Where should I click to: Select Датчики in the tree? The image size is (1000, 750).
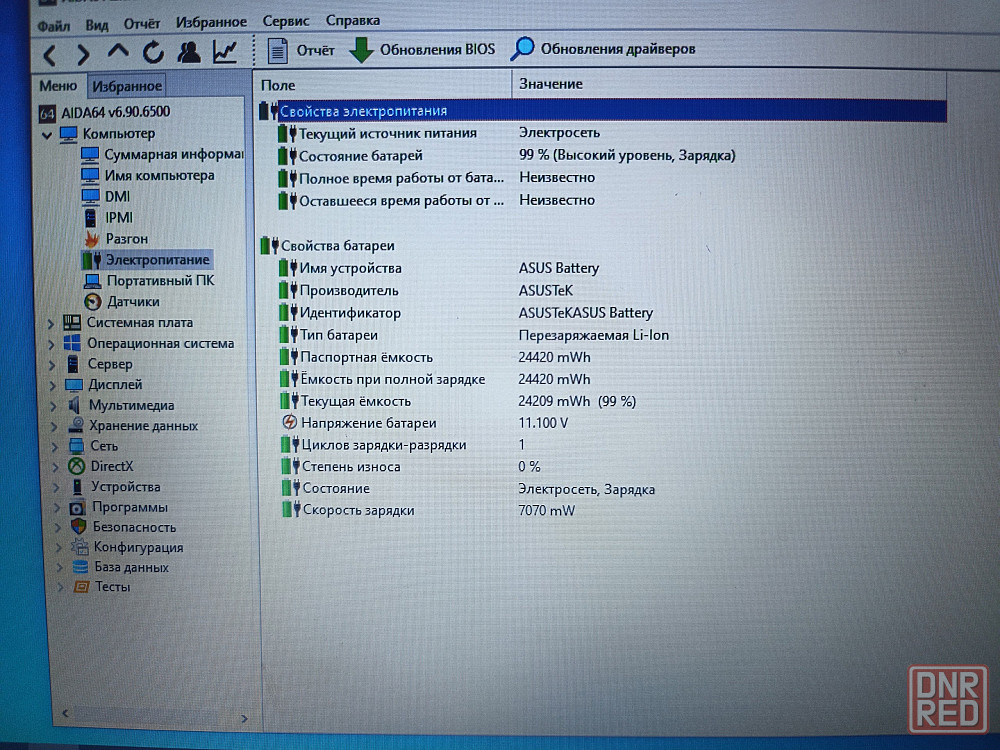[x=133, y=302]
